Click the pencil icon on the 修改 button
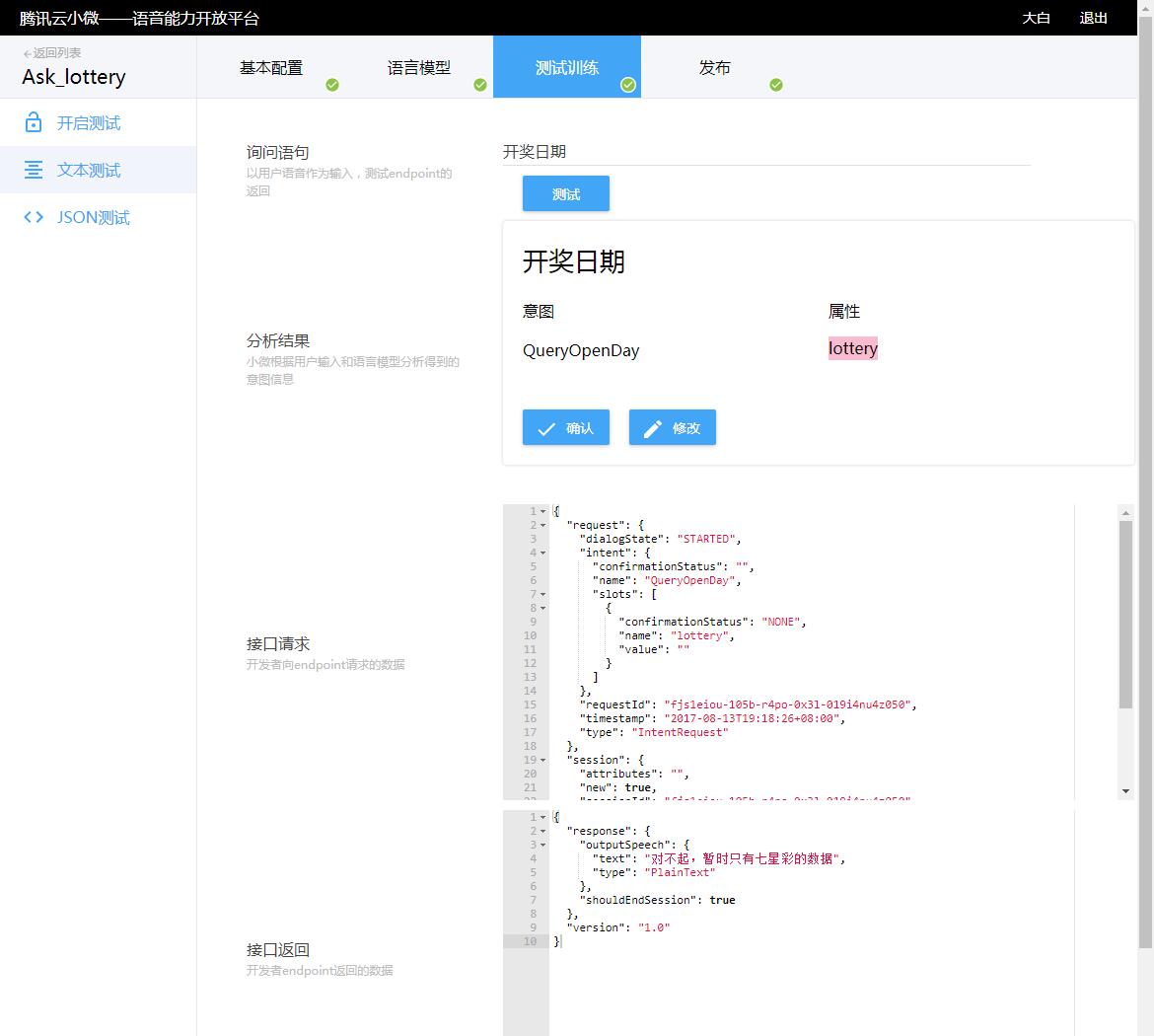This screenshot has width=1154, height=1036. pyautogui.click(x=651, y=427)
